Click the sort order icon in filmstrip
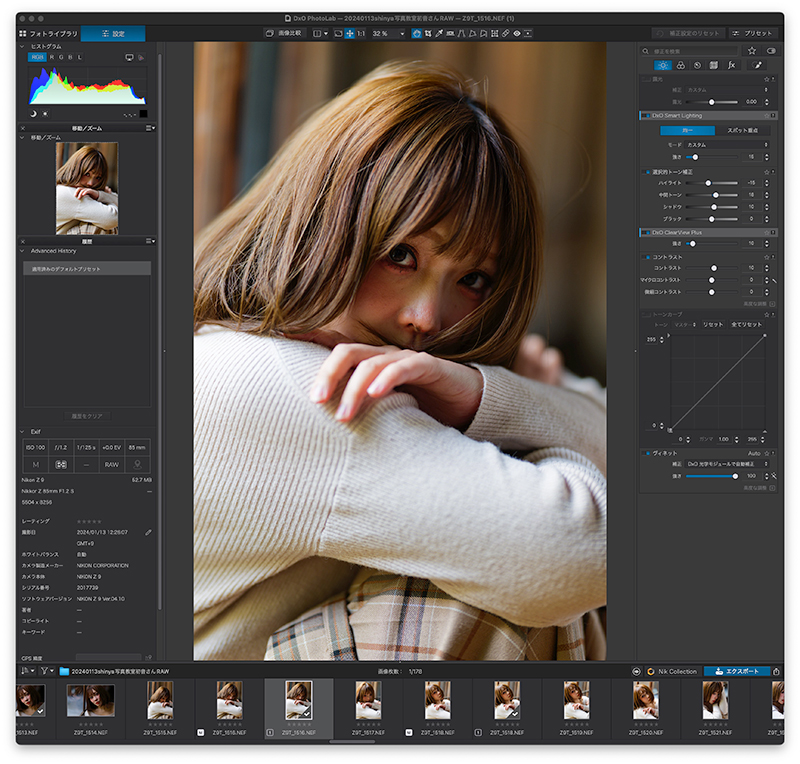 point(27,671)
